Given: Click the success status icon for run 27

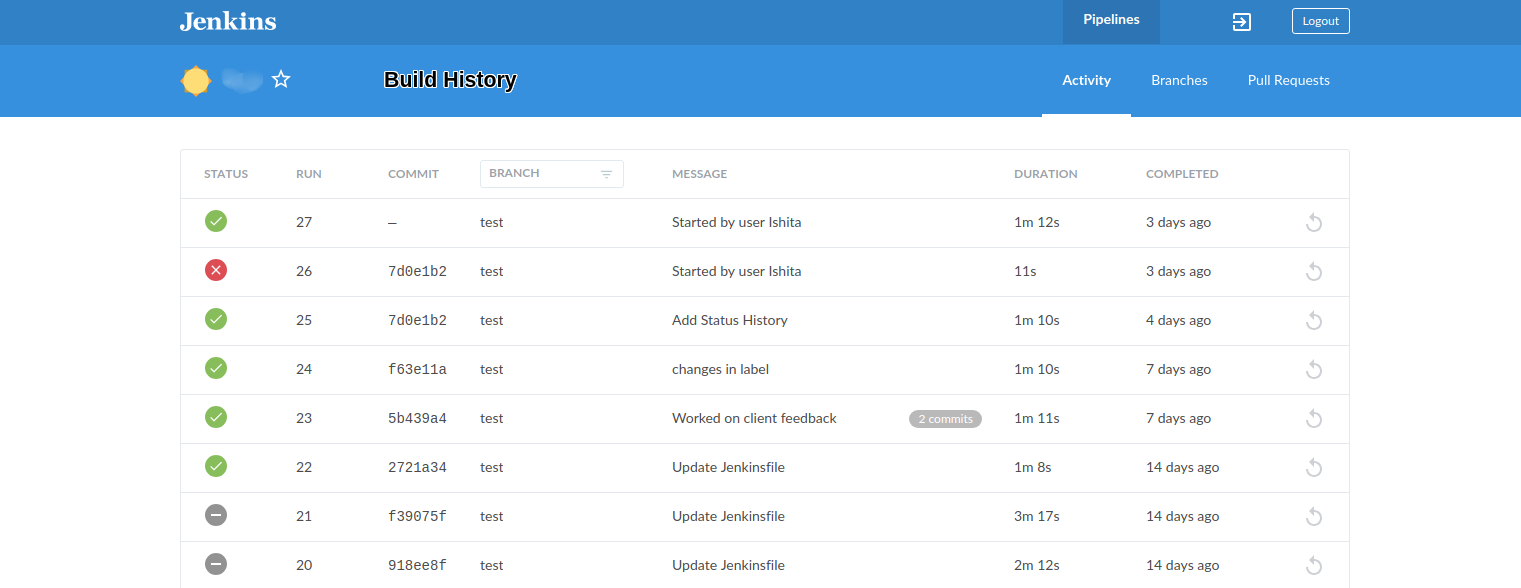Looking at the screenshot, I should (x=216, y=221).
